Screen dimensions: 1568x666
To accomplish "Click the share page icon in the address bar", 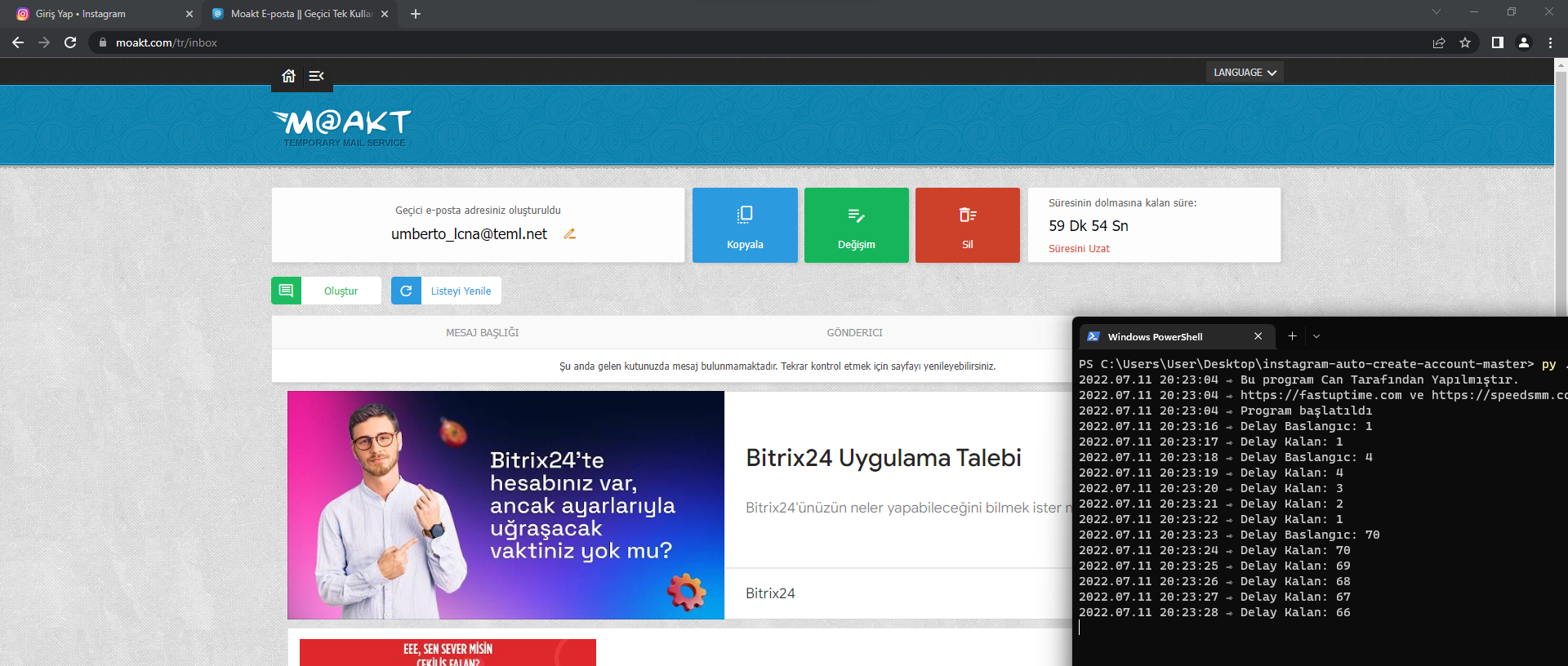I will coord(1439,42).
